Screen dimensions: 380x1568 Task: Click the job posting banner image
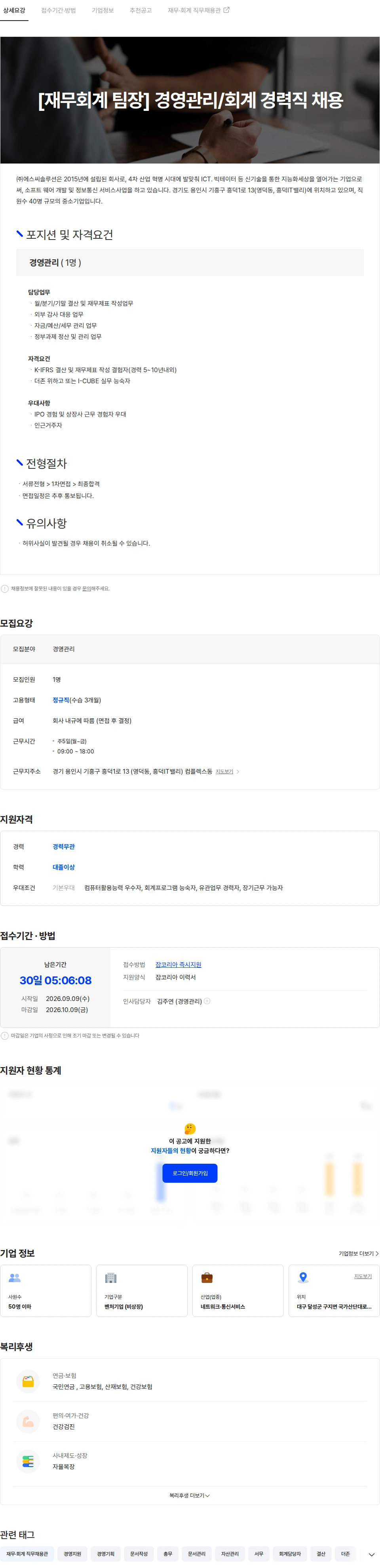190,100
